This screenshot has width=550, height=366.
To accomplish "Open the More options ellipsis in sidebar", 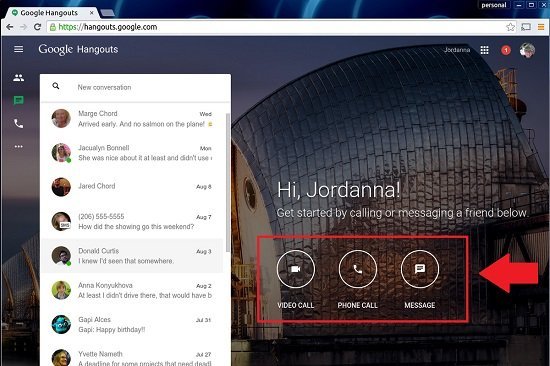I will pos(19,146).
